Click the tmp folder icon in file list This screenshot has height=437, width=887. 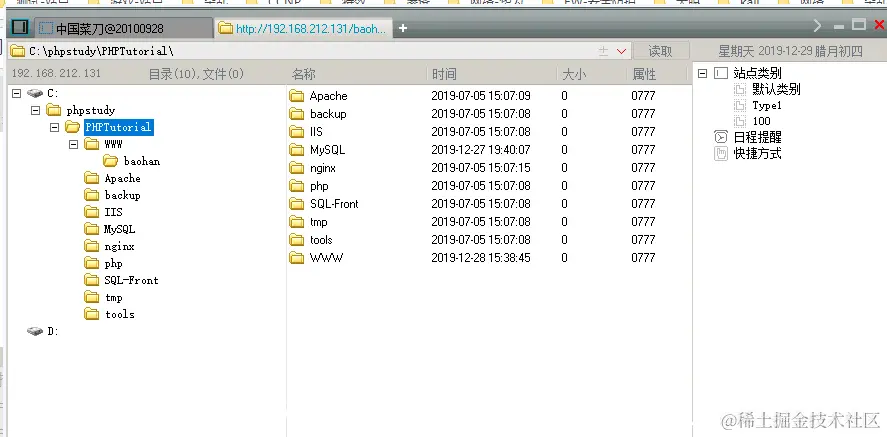[296, 222]
